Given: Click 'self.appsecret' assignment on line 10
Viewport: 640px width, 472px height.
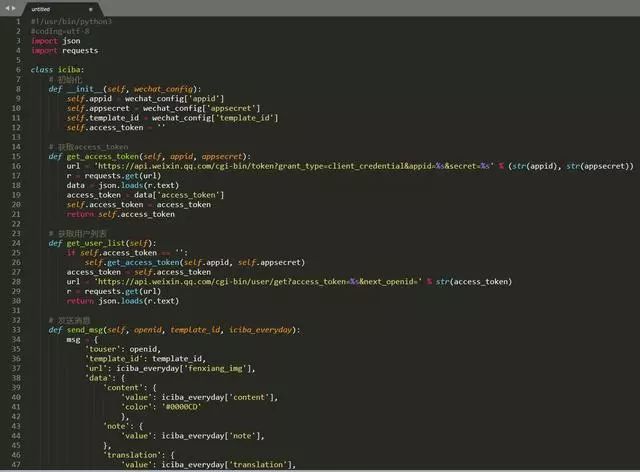Looking at the screenshot, I should coord(164,108).
